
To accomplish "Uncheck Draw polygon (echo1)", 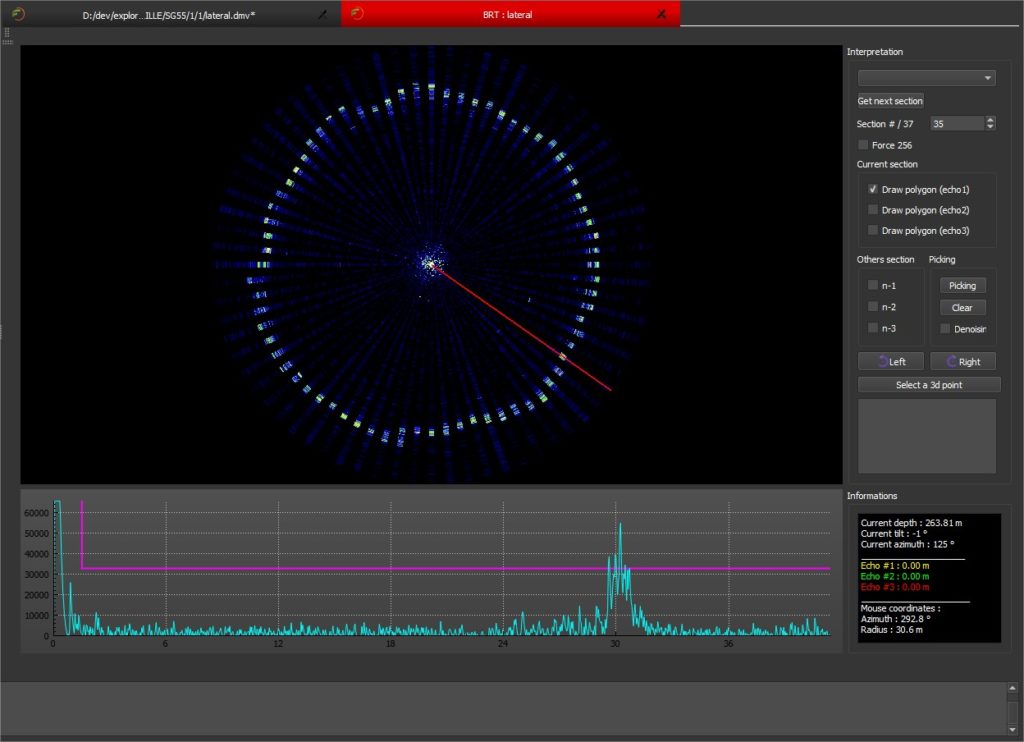I will click(873, 188).
